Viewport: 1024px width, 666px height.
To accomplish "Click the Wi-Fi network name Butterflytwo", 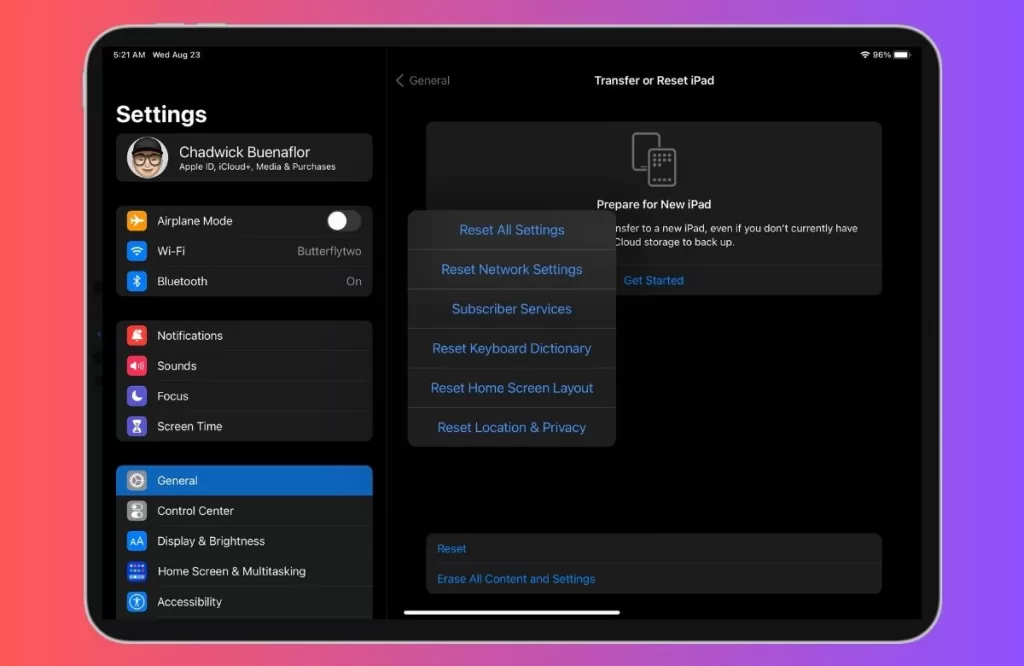I will [x=329, y=251].
